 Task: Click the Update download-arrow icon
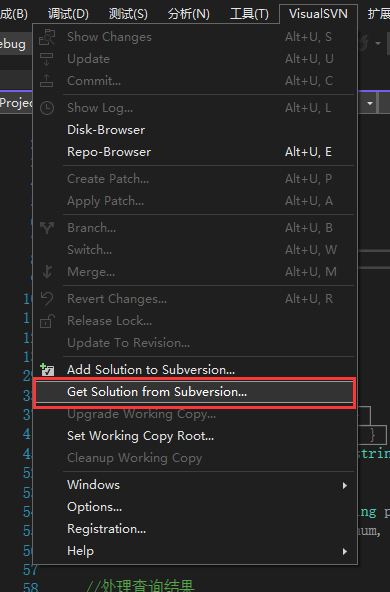click(47, 59)
